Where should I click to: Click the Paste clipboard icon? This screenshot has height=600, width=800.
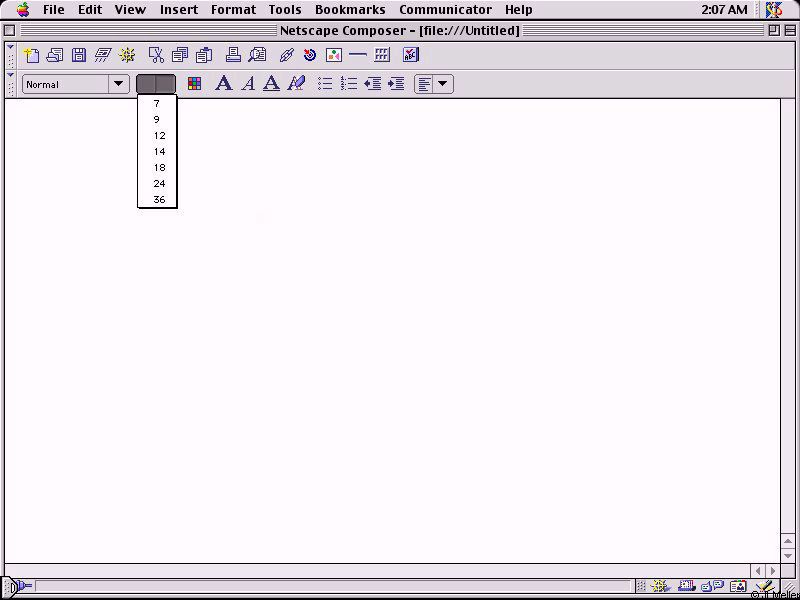pyautogui.click(x=204, y=55)
